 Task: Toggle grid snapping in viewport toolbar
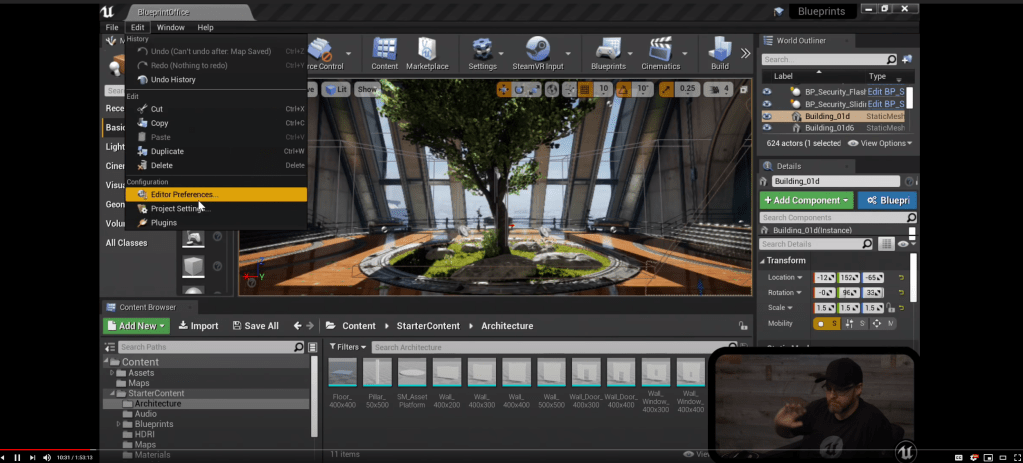(581, 89)
